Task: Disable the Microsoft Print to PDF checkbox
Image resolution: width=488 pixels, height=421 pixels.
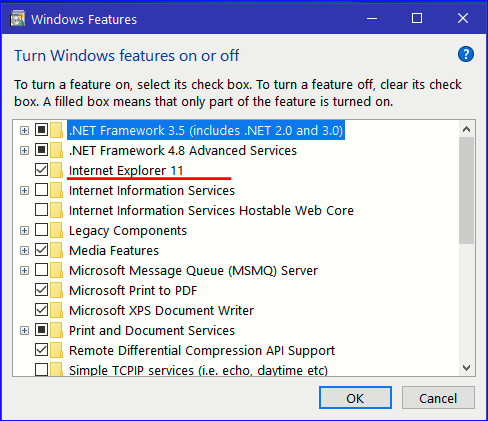Action: click(x=41, y=290)
